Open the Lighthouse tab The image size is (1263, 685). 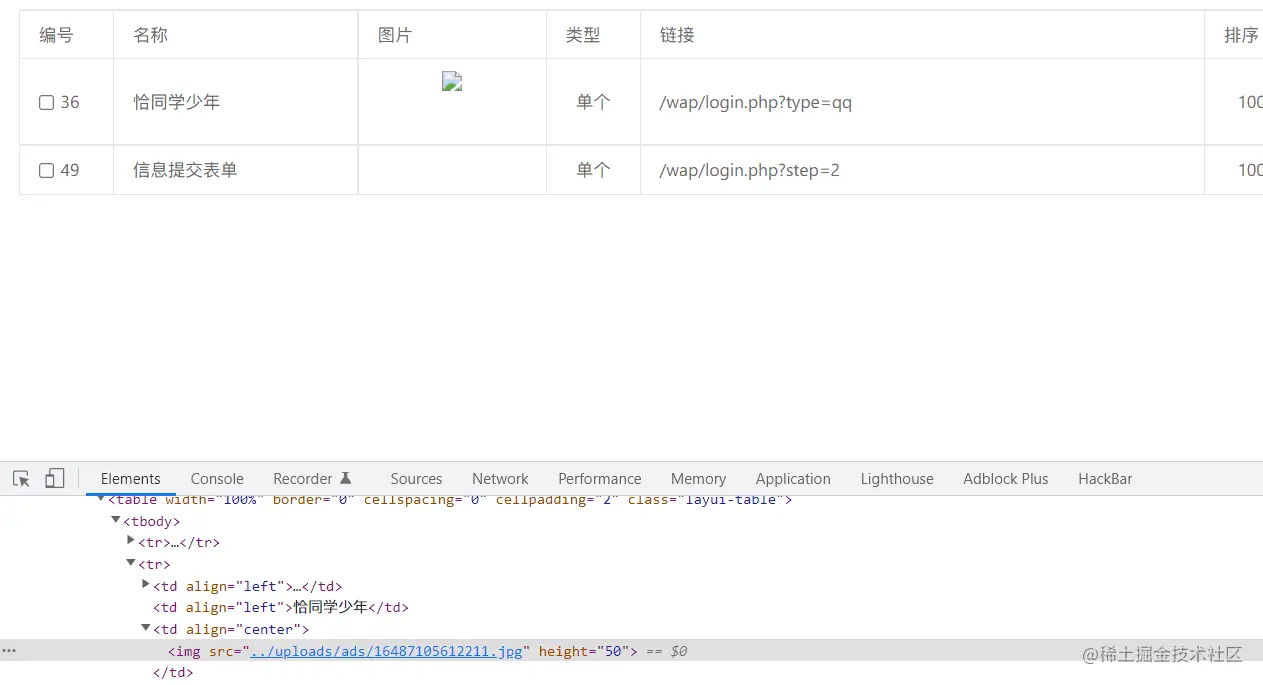897,479
